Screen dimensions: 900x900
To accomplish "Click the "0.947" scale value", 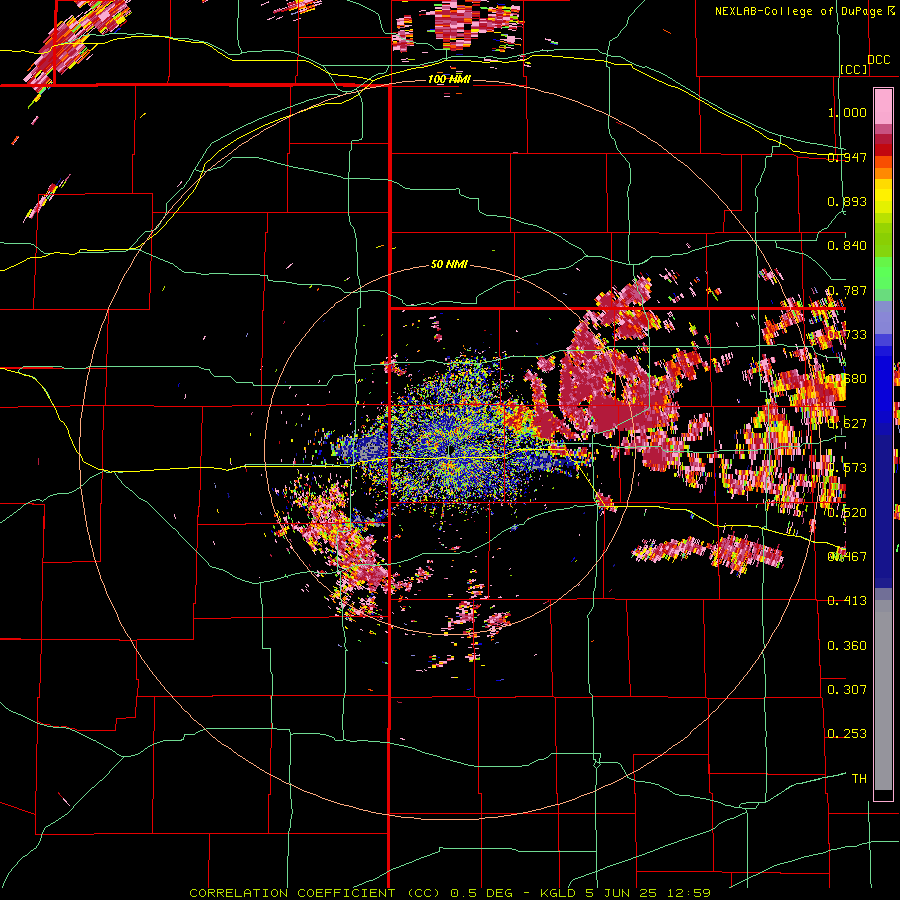I will tap(847, 157).
